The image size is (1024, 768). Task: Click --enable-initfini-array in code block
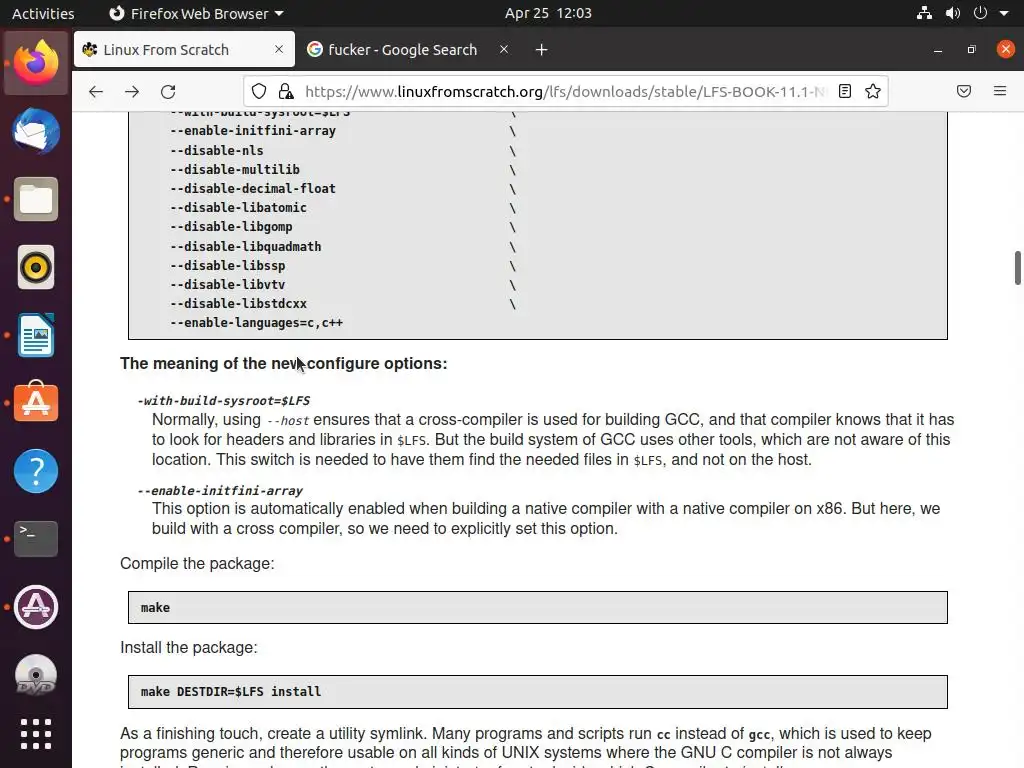coord(253,131)
